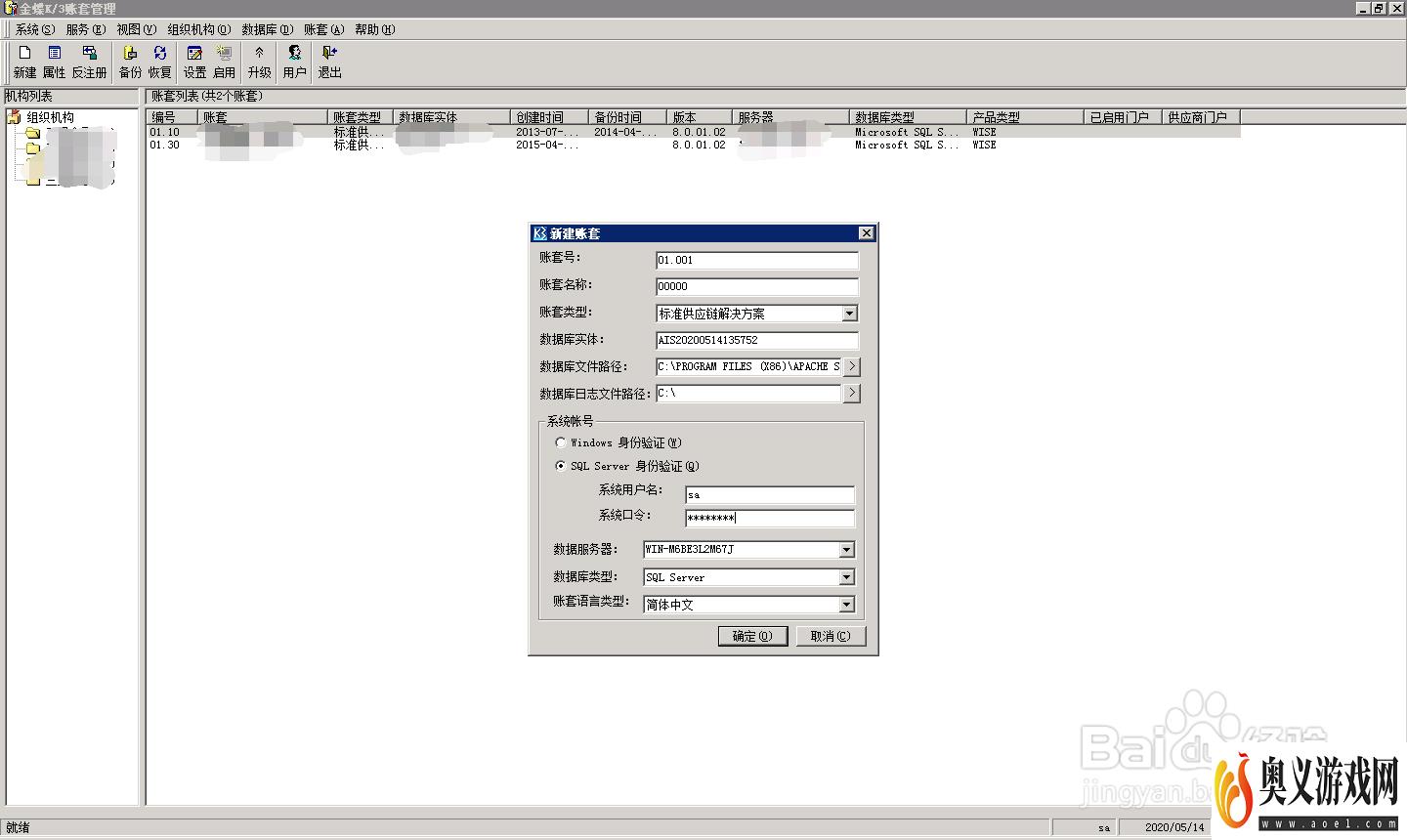The width and height of the screenshot is (1407, 840).
Task: Click the 数据库实体 input field
Action: click(x=757, y=340)
